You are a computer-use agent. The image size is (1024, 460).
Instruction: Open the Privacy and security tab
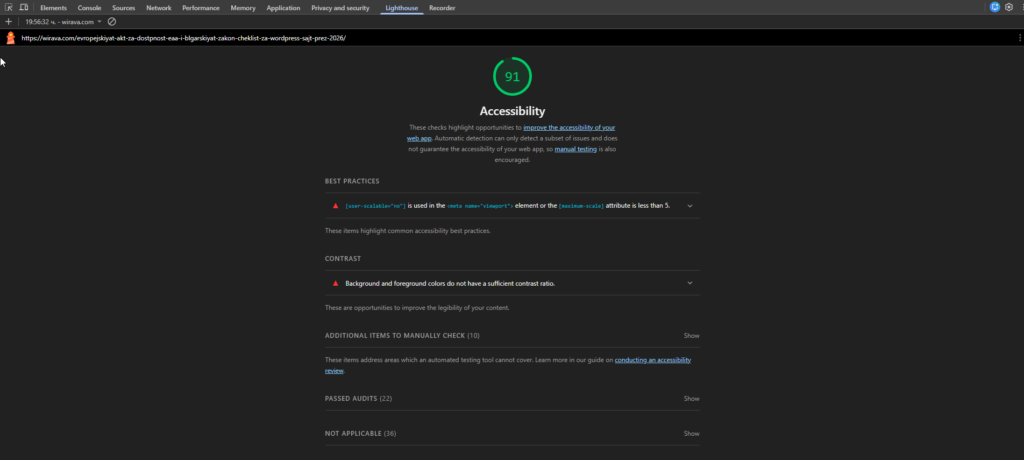coord(340,8)
